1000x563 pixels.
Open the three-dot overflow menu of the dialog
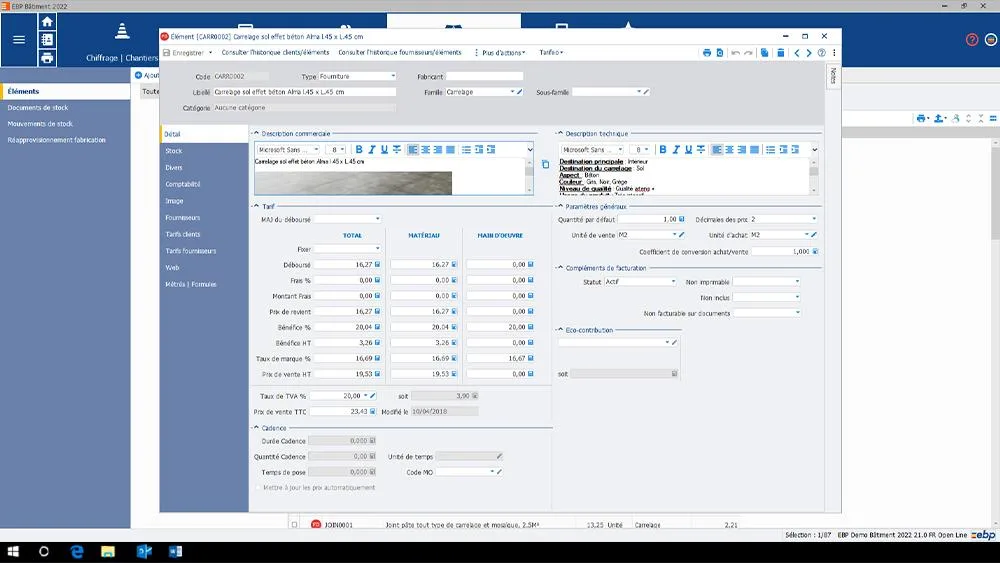pyautogui.click(x=834, y=53)
